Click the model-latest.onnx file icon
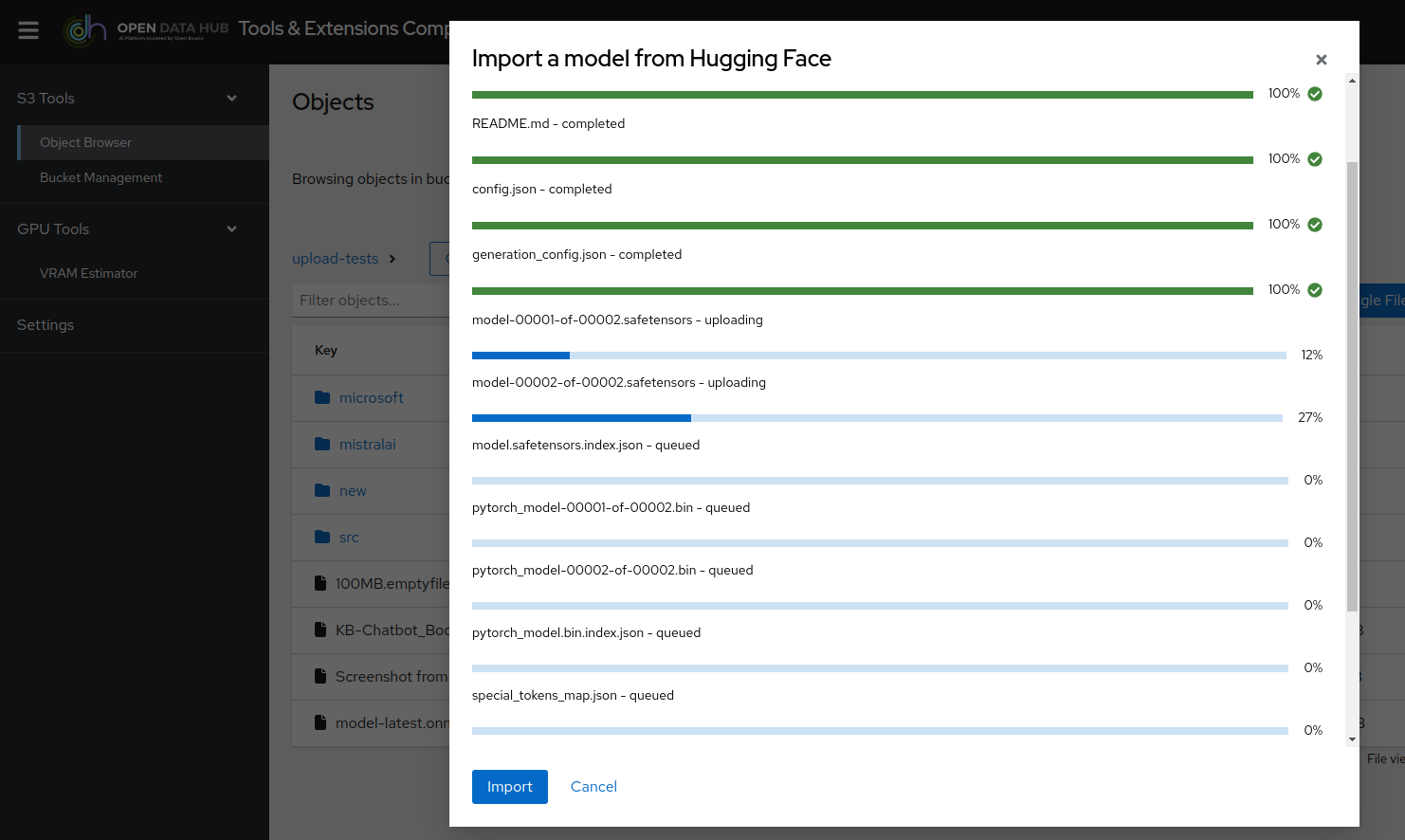This screenshot has width=1405, height=840. [x=320, y=722]
